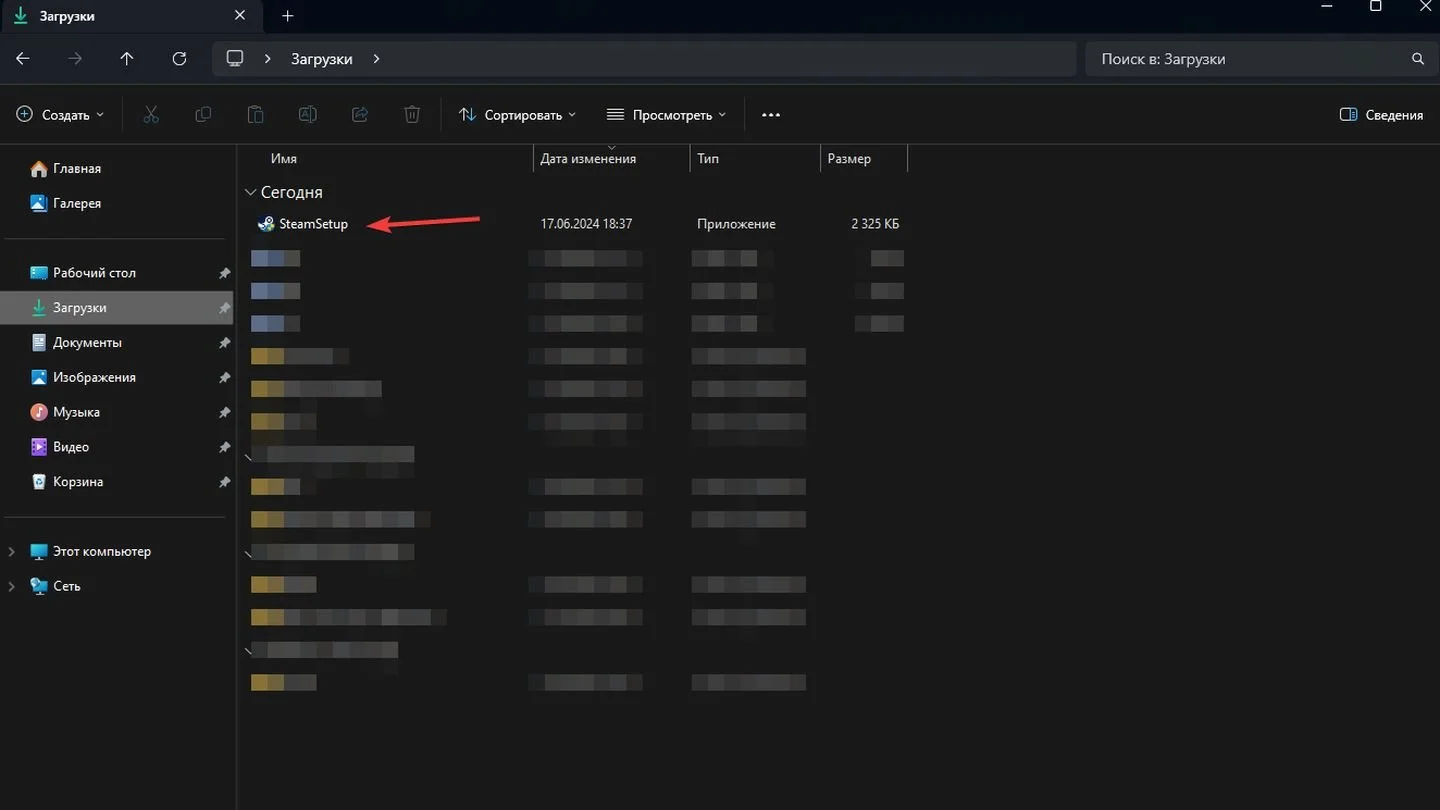Click the pin icon next to Документы
Image resolution: width=1440 pixels, height=810 pixels.
tap(224, 342)
